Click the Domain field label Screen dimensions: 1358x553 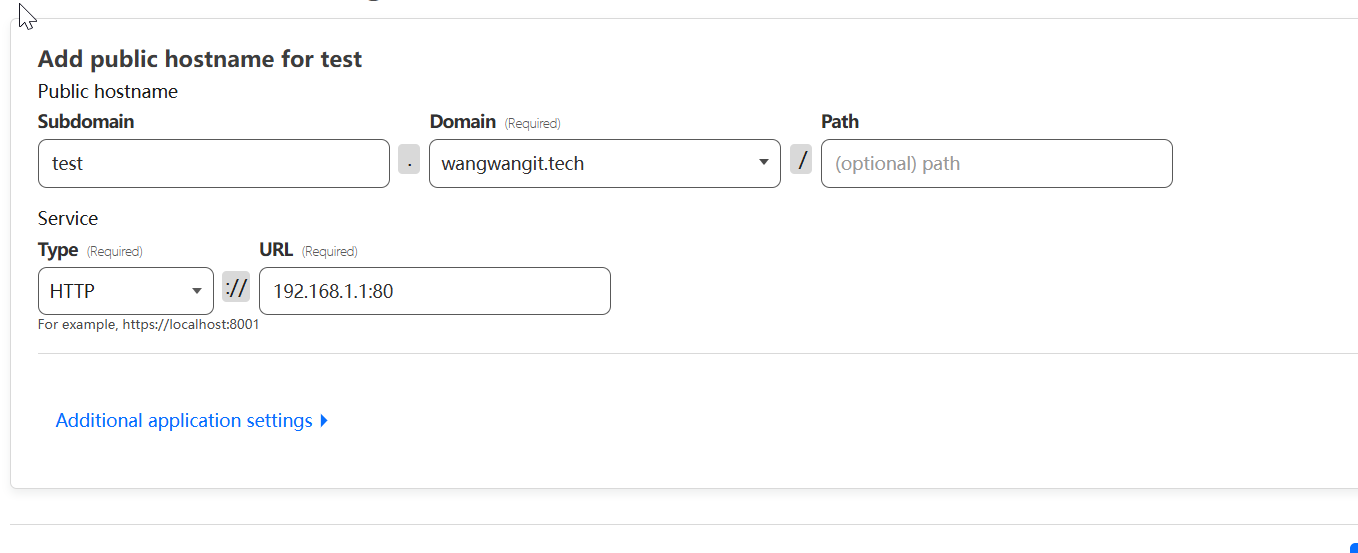point(463,122)
